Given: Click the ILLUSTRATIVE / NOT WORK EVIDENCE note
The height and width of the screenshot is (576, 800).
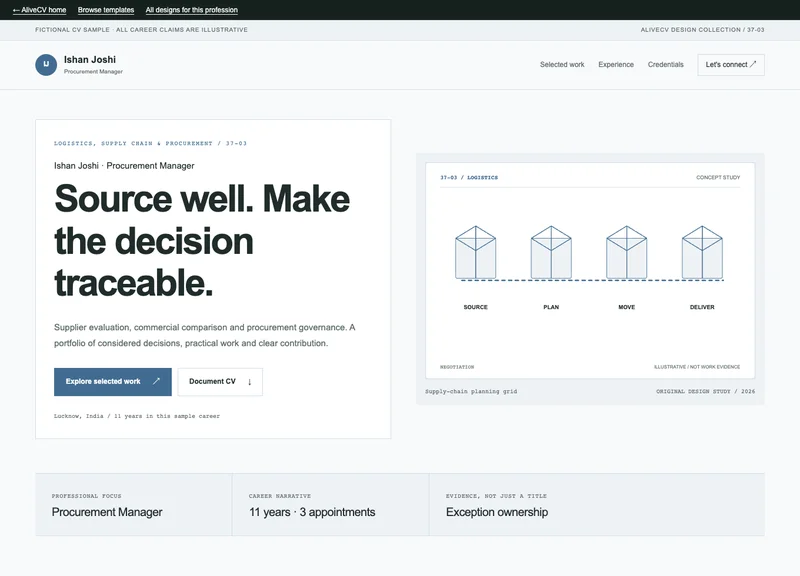Looking at the screenshot, I should pyautogui.click(x=697, y=367).
